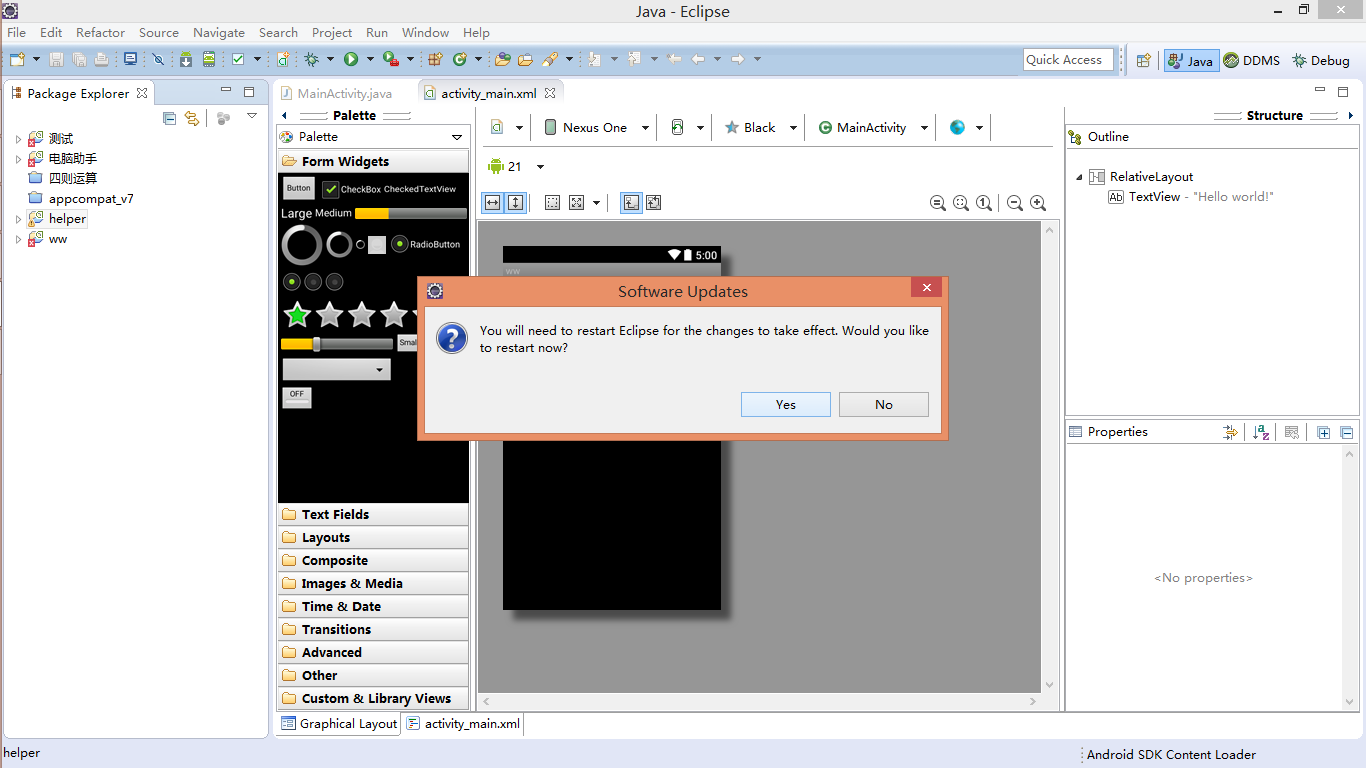Click Link with Editor icon in Package Explorer
This screenshot has height=768, width=1366.
click(x=192, y=118)
